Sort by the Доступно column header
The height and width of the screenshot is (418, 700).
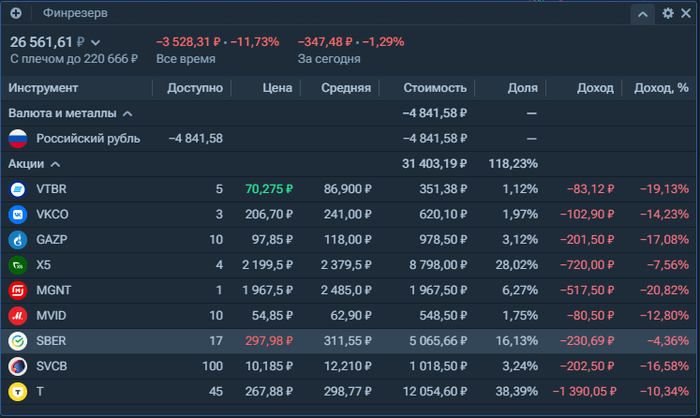coord(195,88)
